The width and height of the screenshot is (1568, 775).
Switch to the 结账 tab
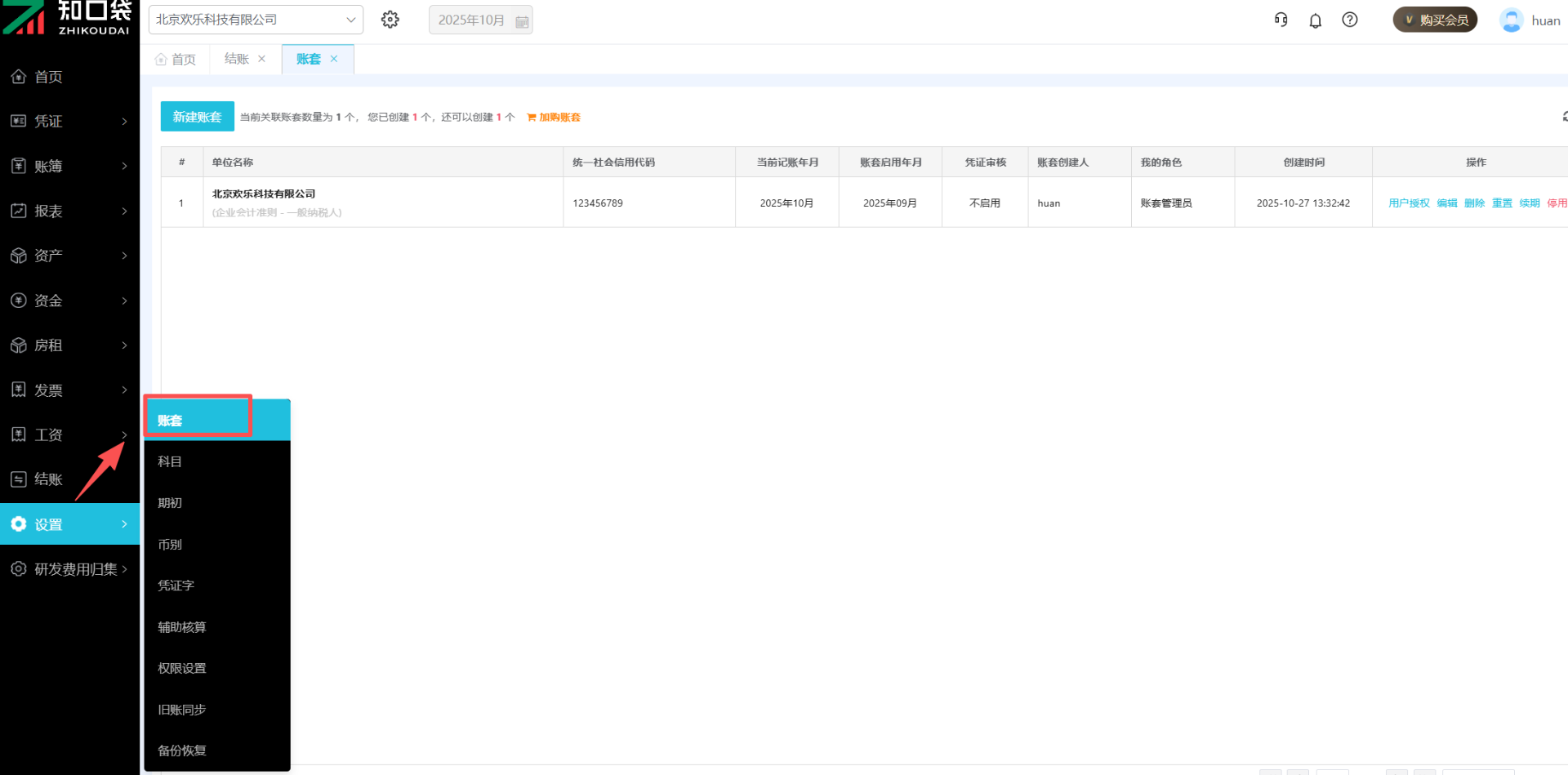pos(237,59)
